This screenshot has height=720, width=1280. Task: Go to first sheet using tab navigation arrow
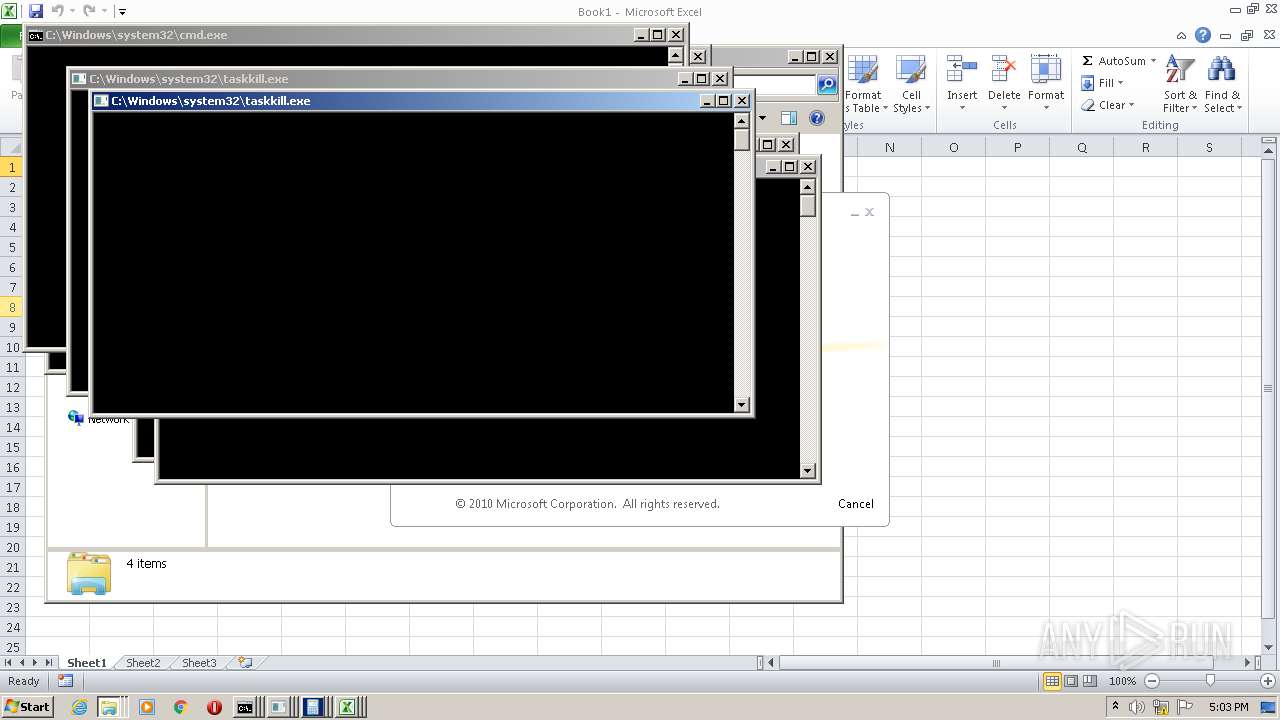9,662
